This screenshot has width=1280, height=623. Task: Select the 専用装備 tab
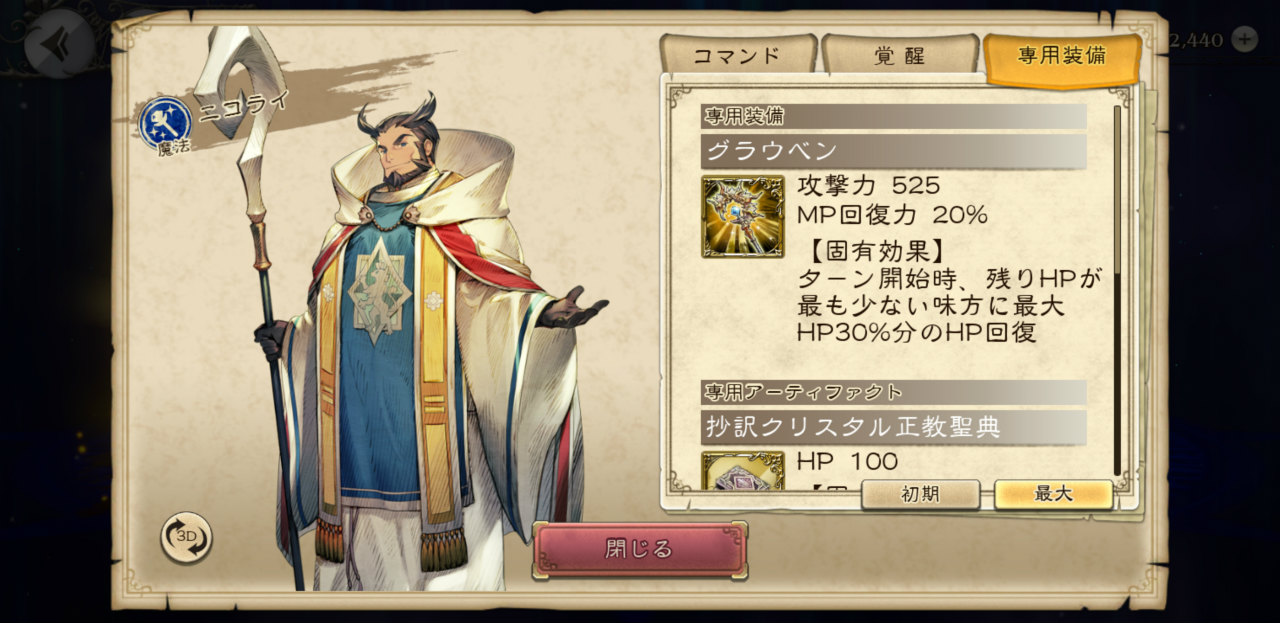[x=1062, y=58]
